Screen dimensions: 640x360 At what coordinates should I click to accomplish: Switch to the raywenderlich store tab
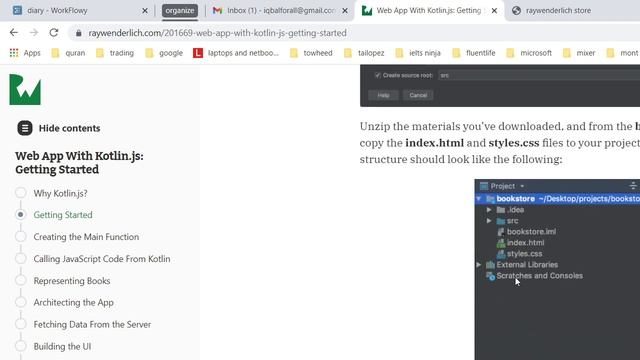click(558, 11)
